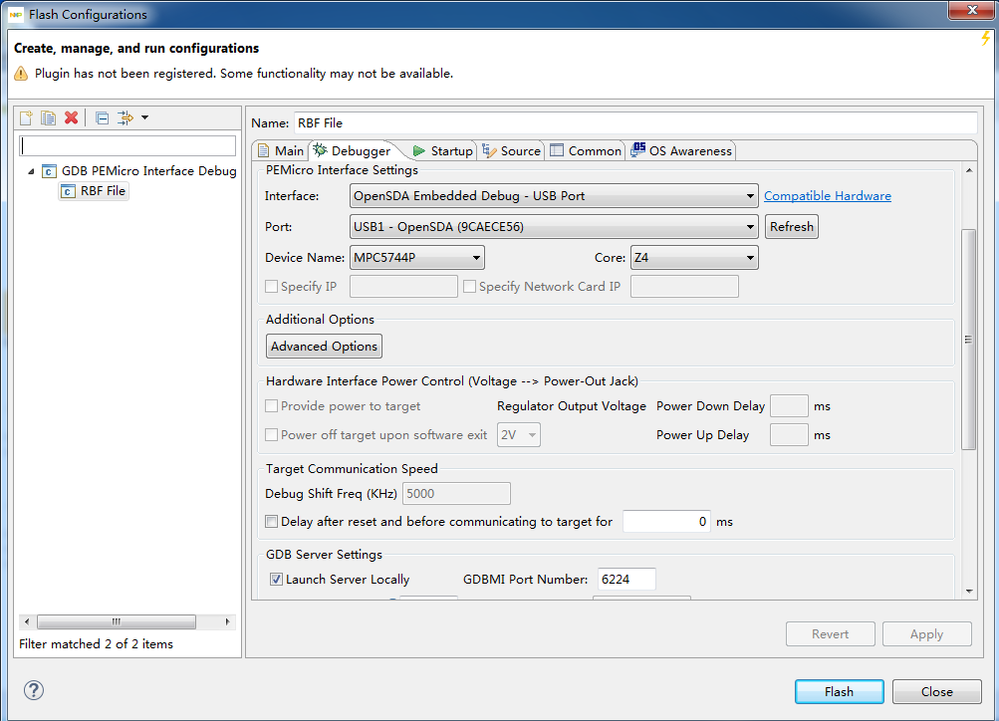This screenshot has height=721, width=999.
Task: Click the GDB PEMicro Interface Debug icon
Action: click(x=49, y=171)
